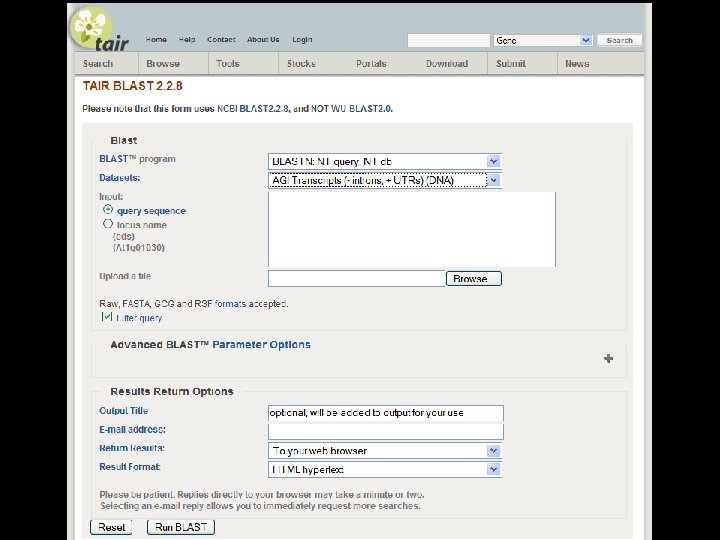This screenshot has height=540, width=720.
Task: Click the TAIR flower logo
Action: coord(99,29)
